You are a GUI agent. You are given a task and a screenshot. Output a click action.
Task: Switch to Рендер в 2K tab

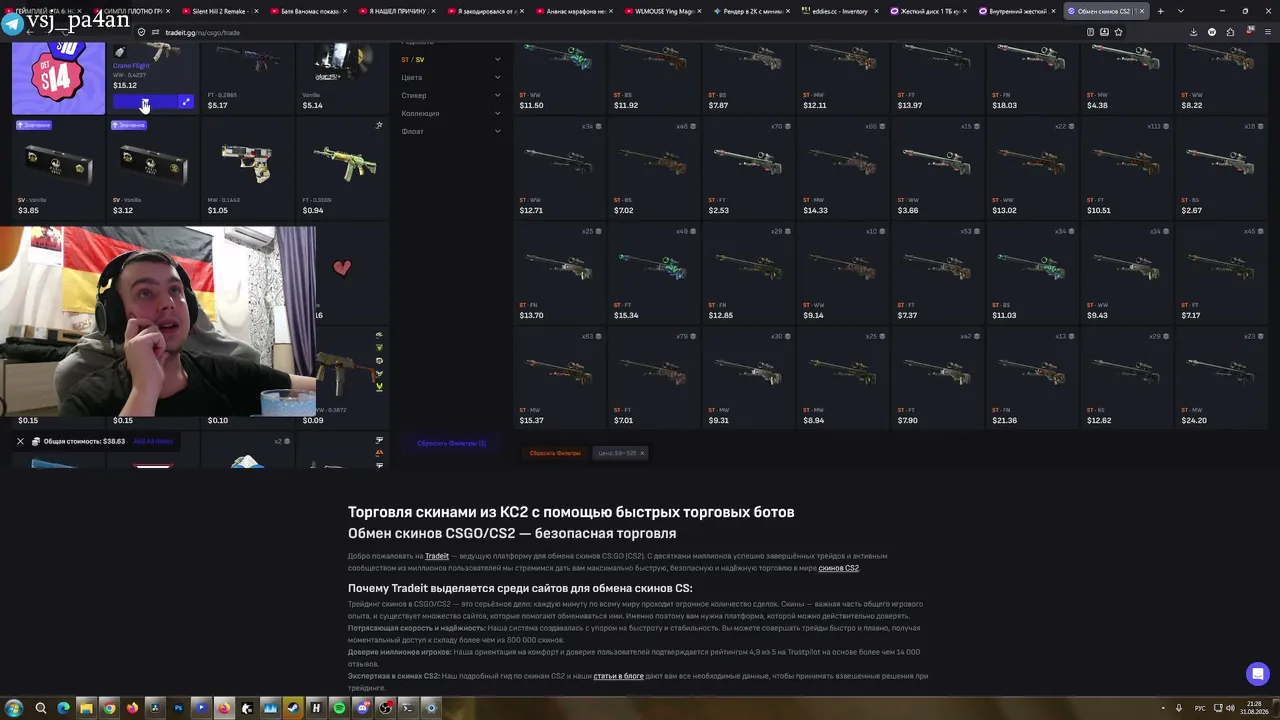pyautogui.click(x=753, y=11)
